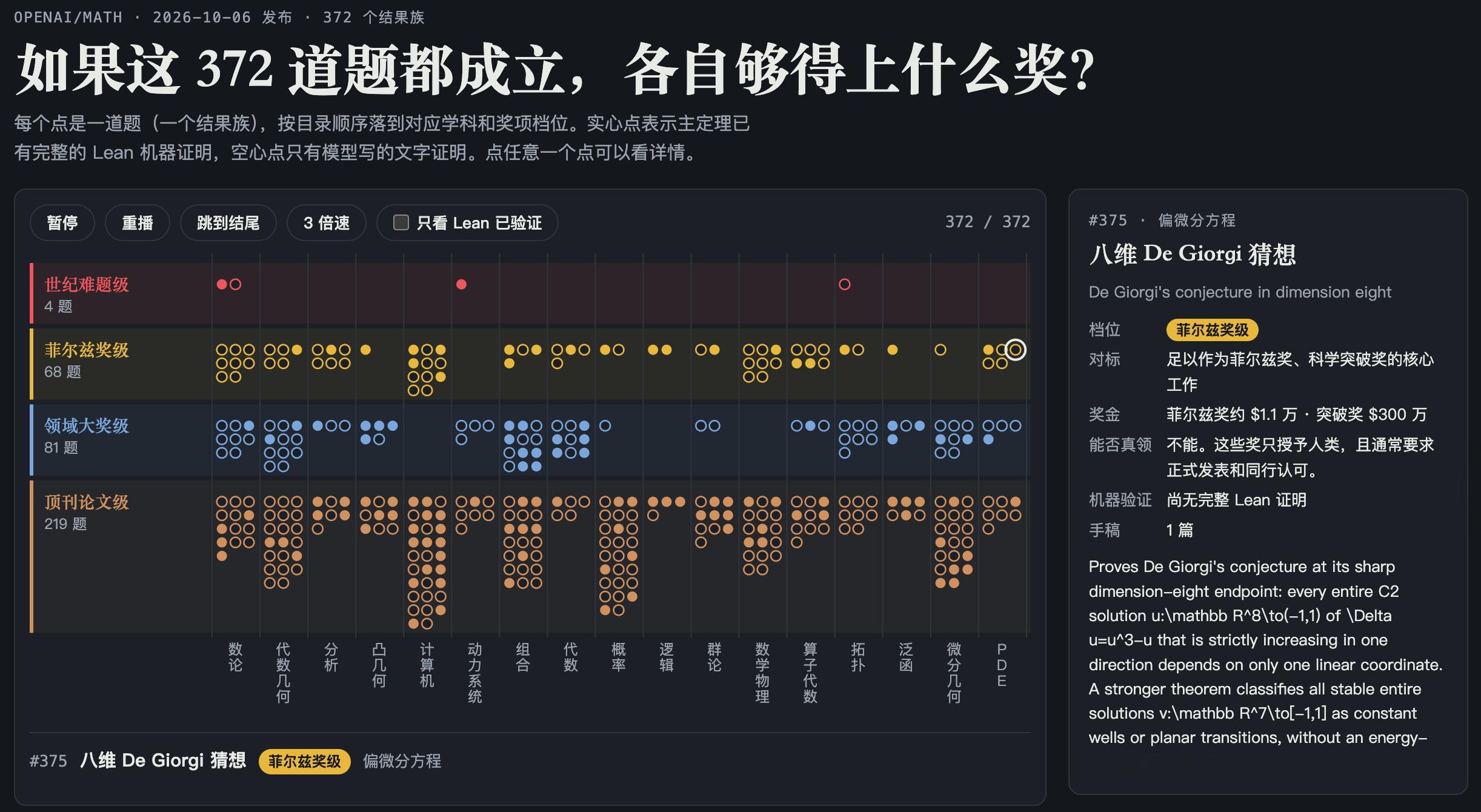Viewport: 1481px width, 812px height.
Task: Change playback speed via 3 倍速
Action: pos(327,223)
